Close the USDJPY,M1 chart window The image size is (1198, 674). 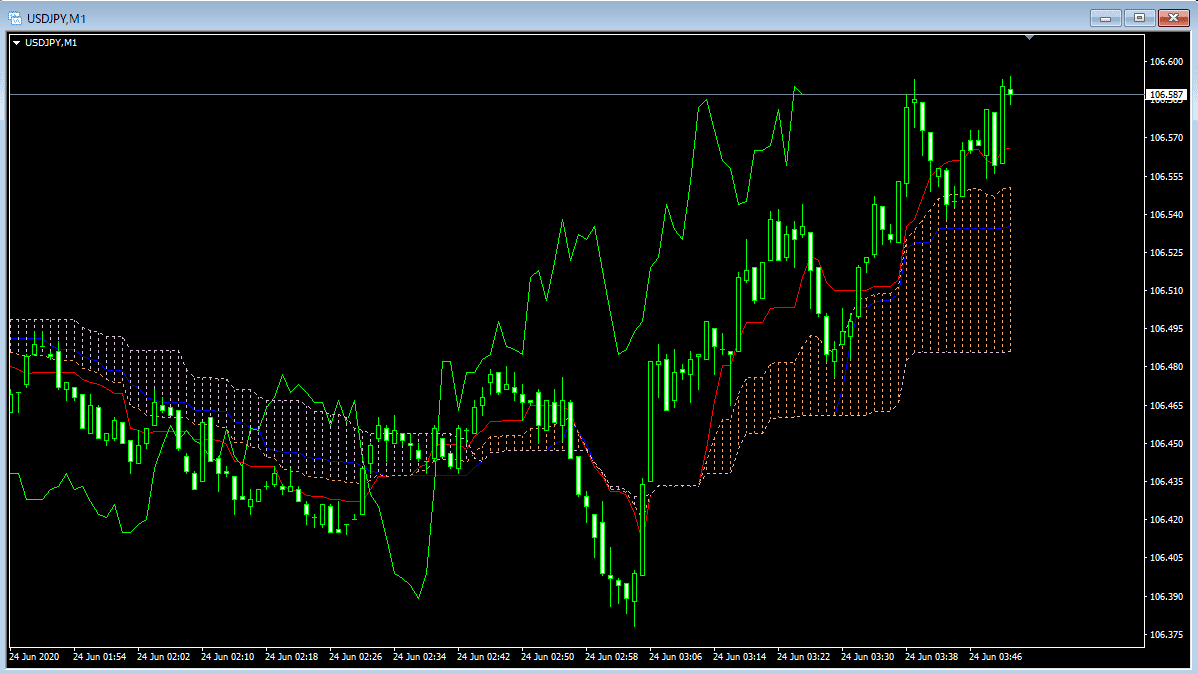[x=1172, y=17]
